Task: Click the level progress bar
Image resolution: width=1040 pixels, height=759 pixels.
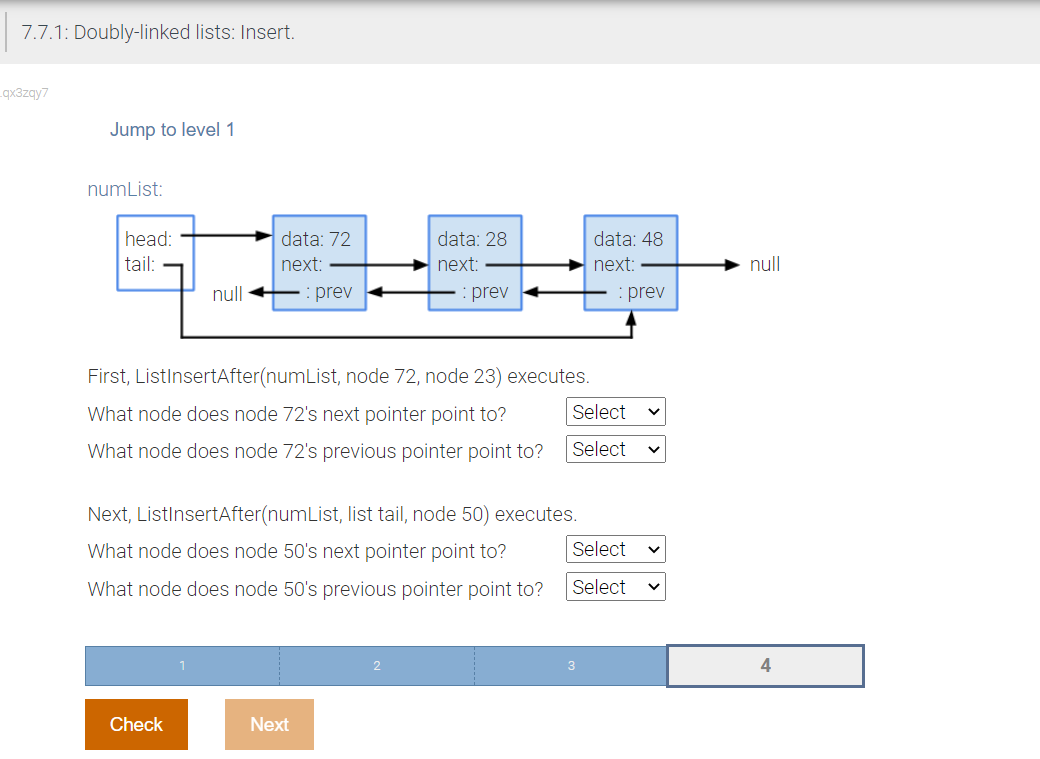Action: click(473, 665)
